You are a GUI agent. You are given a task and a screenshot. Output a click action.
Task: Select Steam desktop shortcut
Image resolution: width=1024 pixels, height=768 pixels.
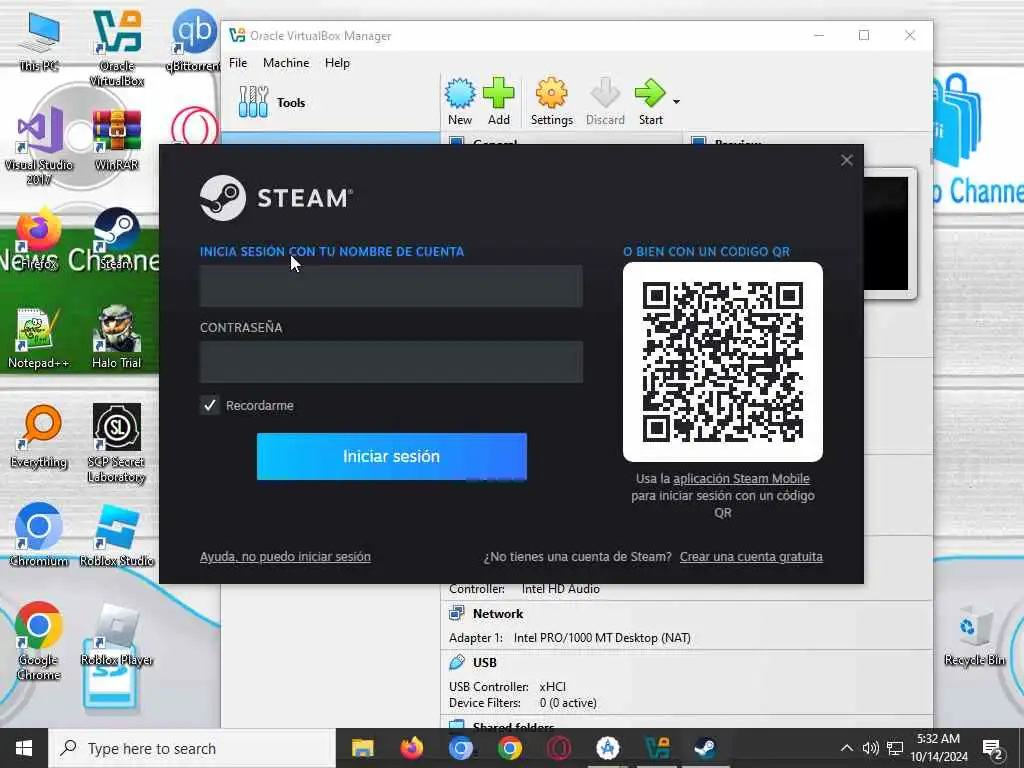pyautogui.click(x=117, y=238)
